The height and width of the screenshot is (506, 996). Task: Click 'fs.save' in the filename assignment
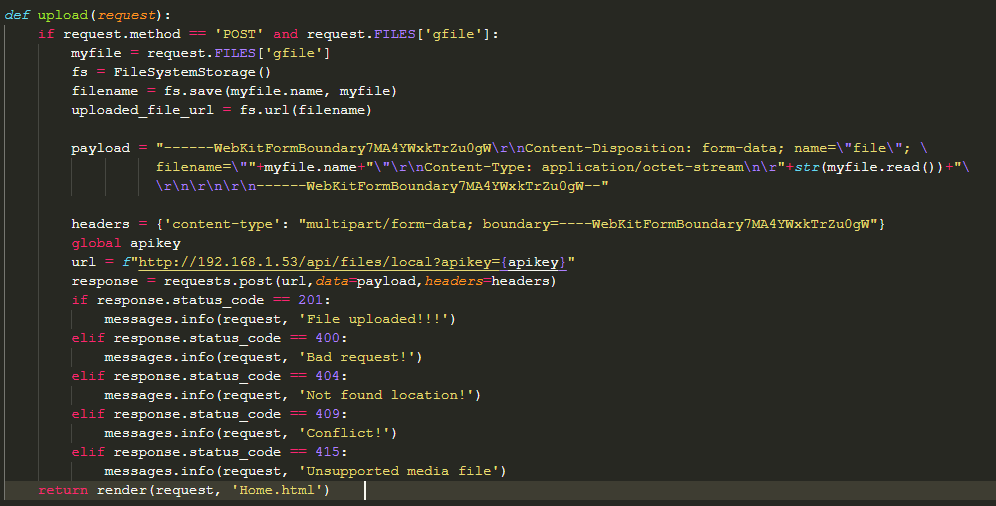[x=192, y=91]
